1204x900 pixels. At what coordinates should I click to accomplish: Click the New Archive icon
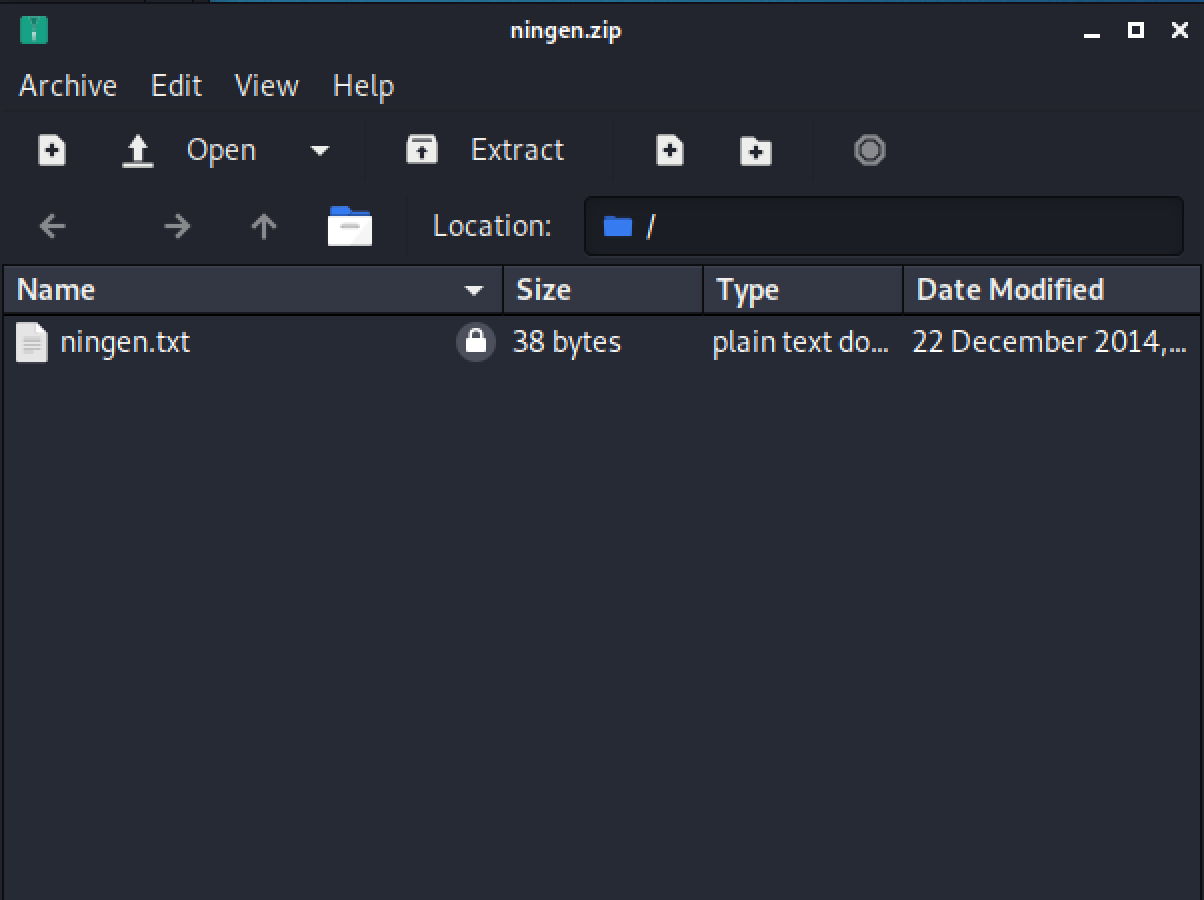click(51, 150)
